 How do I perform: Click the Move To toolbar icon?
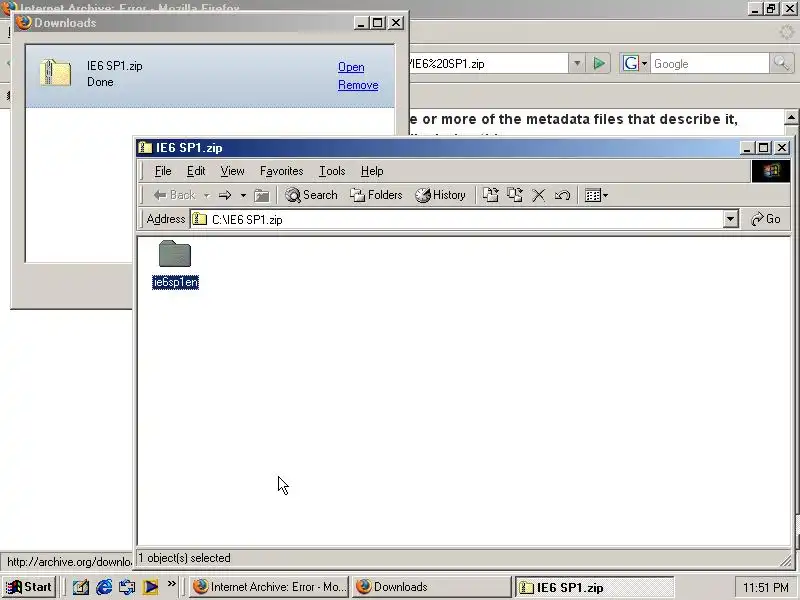pos(490,195)
